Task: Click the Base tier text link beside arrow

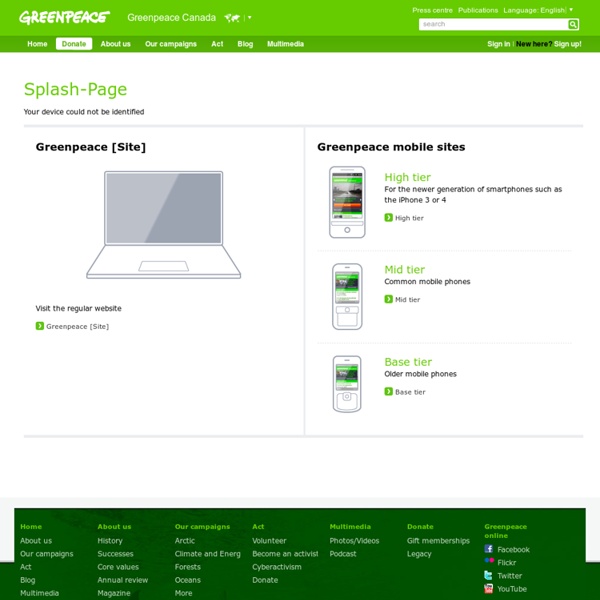Action: pyautogui.click(x=410, y=392)
